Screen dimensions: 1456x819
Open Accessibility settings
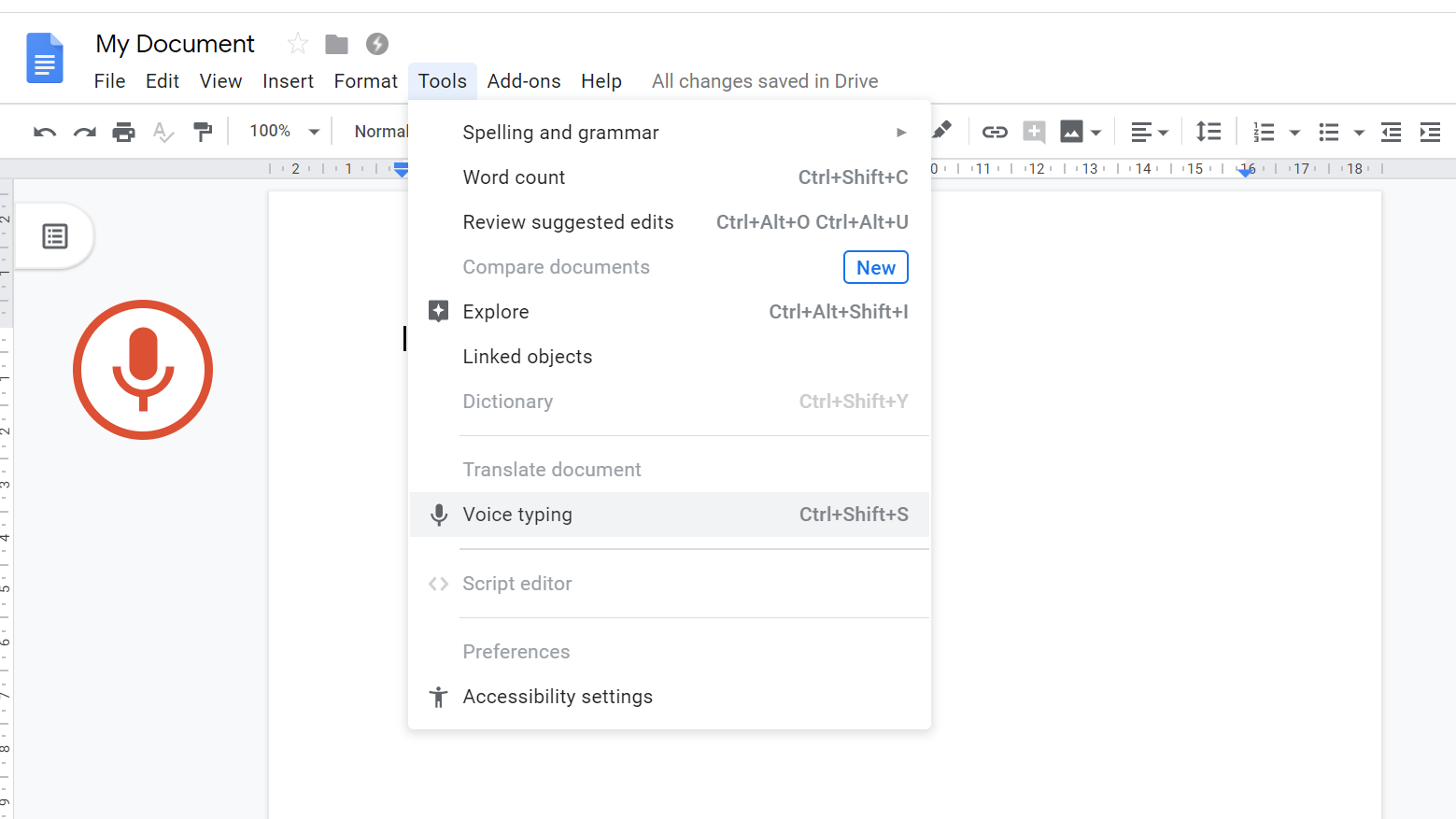[670, 697]
